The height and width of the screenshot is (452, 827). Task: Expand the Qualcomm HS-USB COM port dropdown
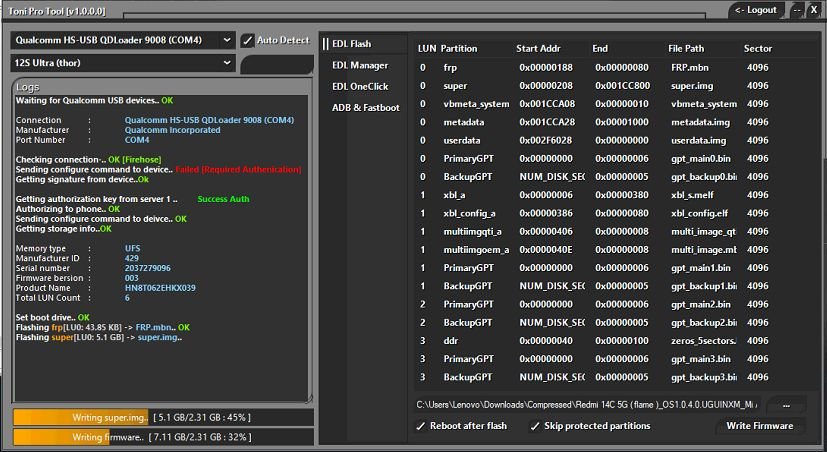pos(122,40)
